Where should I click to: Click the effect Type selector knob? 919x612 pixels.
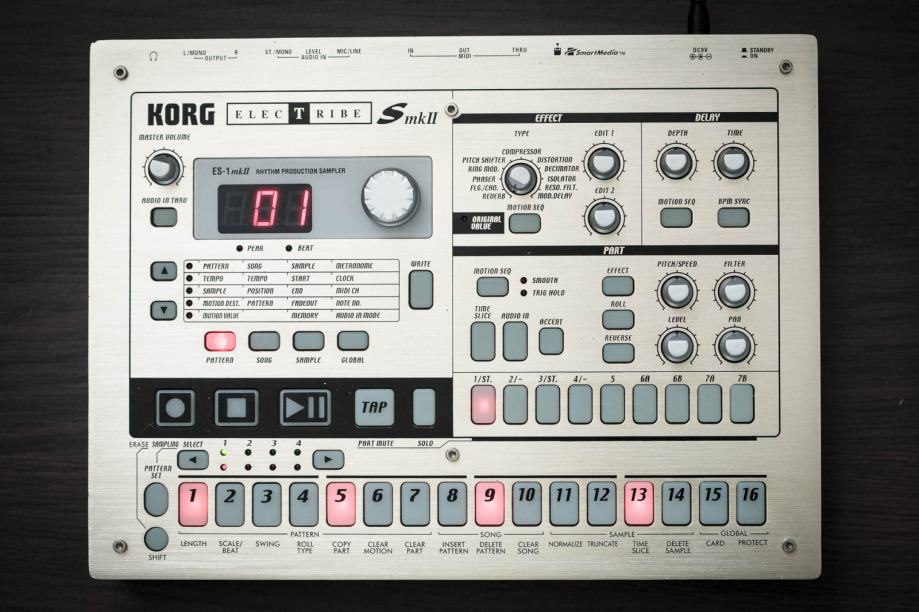(x=520, y=178)
